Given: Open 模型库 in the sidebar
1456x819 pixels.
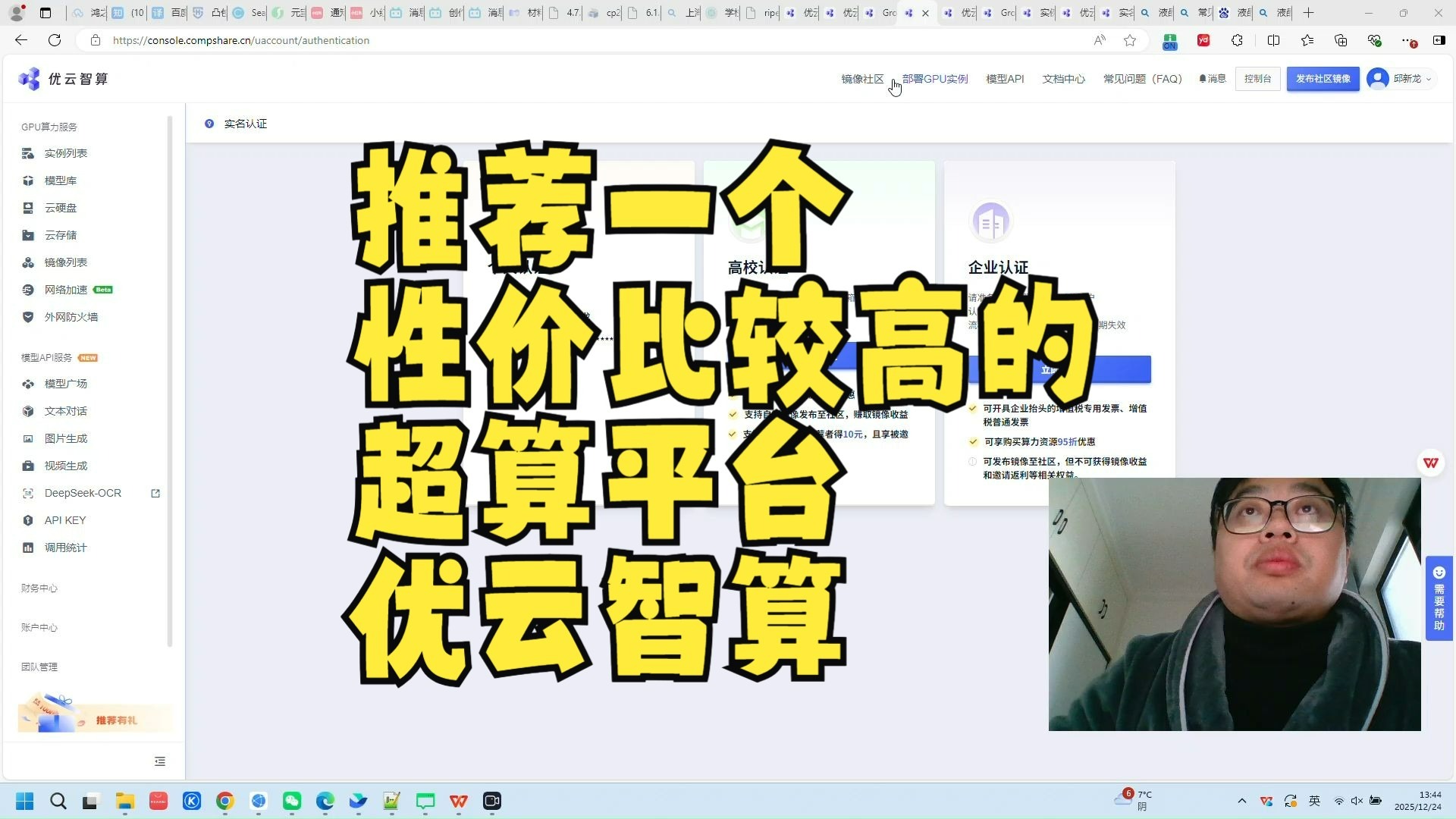Looking at the screenshot, I should pyautogui.click(x=60, y=180).
